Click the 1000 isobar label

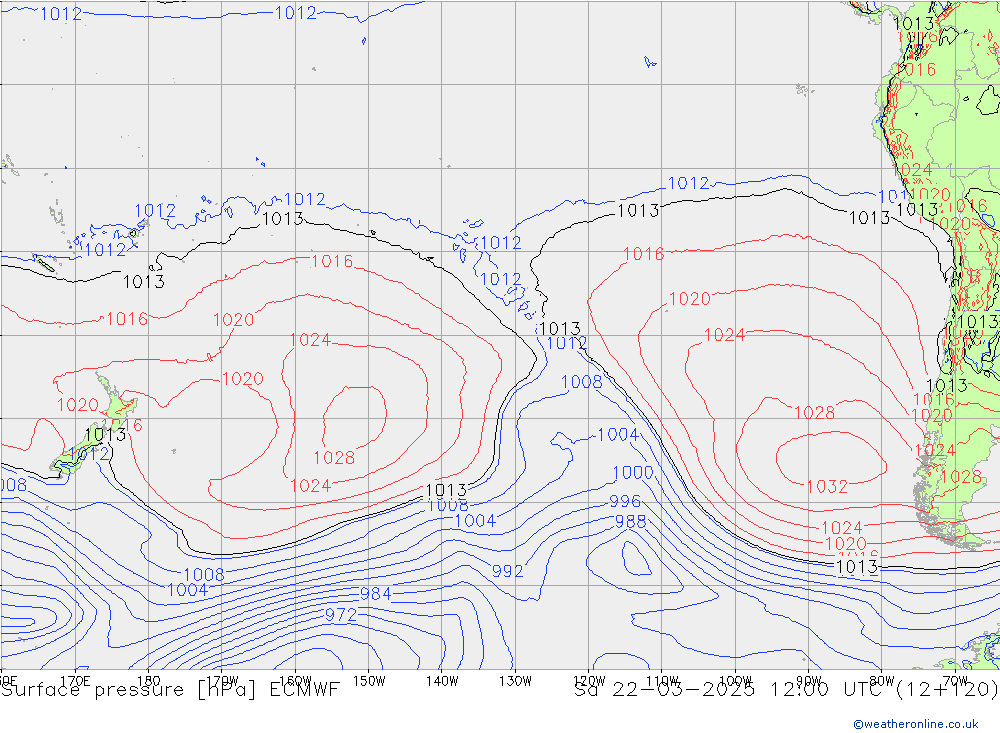(x=633, y=473)
